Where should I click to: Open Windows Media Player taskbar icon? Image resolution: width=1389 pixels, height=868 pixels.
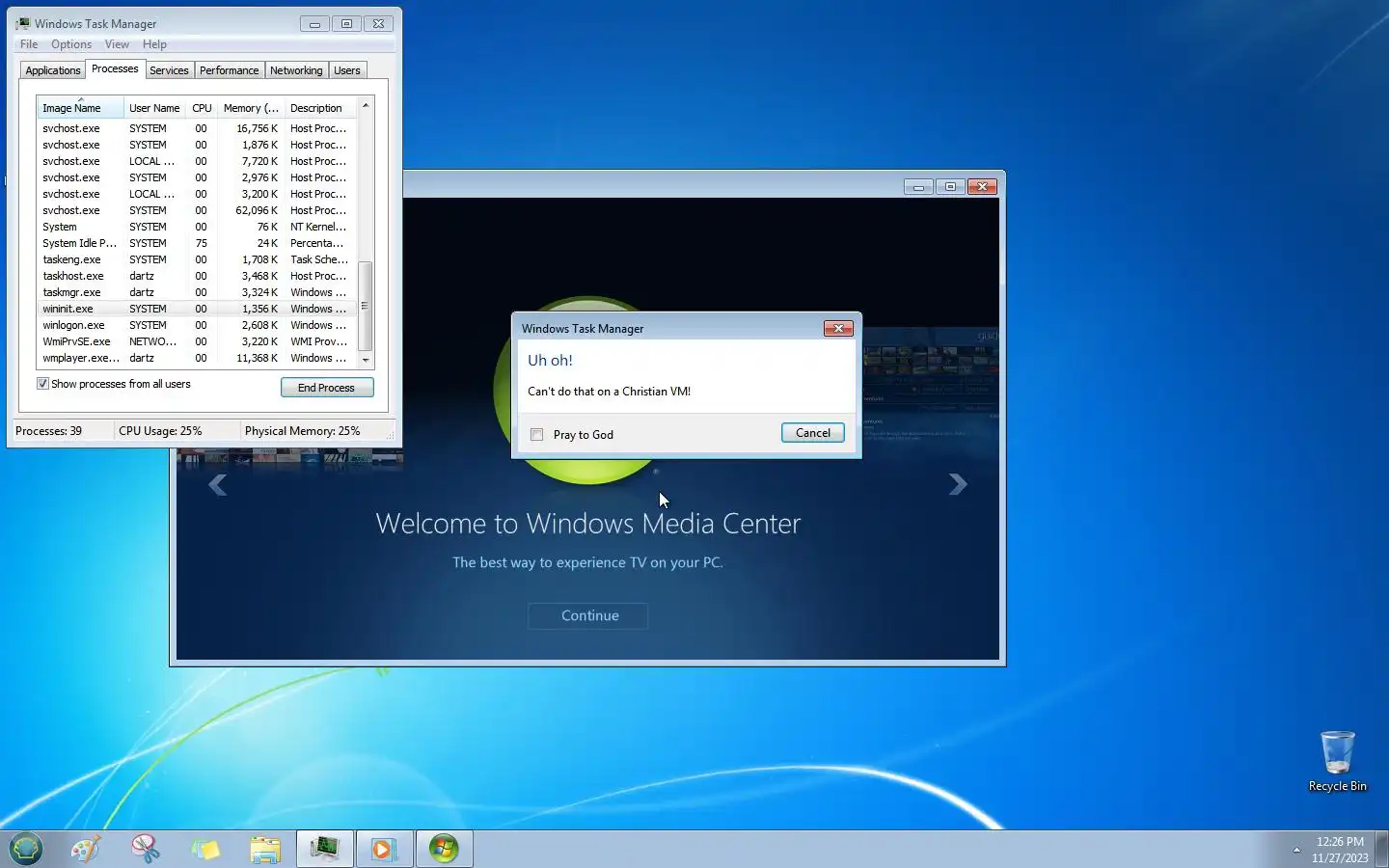point(385,849)
